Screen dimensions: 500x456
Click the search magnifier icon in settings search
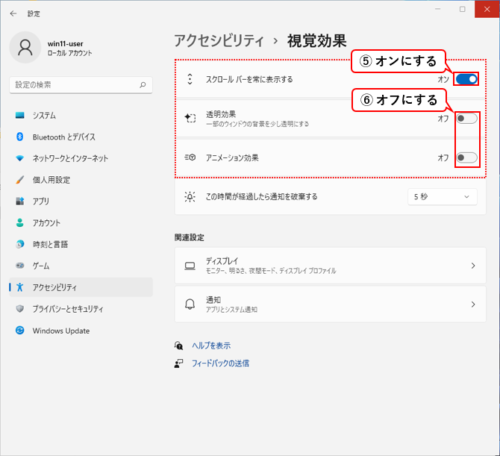point(143,85)
